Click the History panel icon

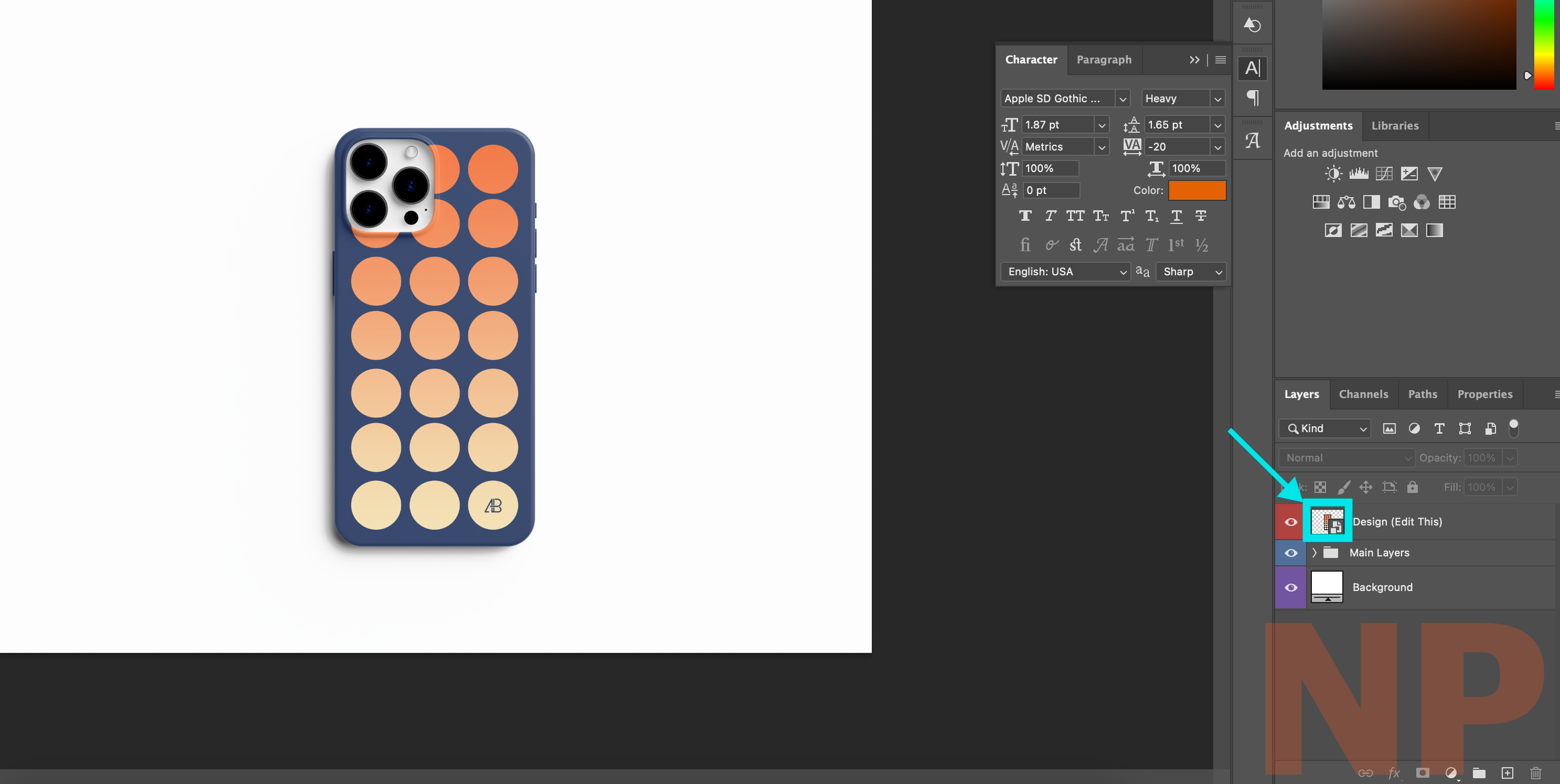[x=1253, y=25]
